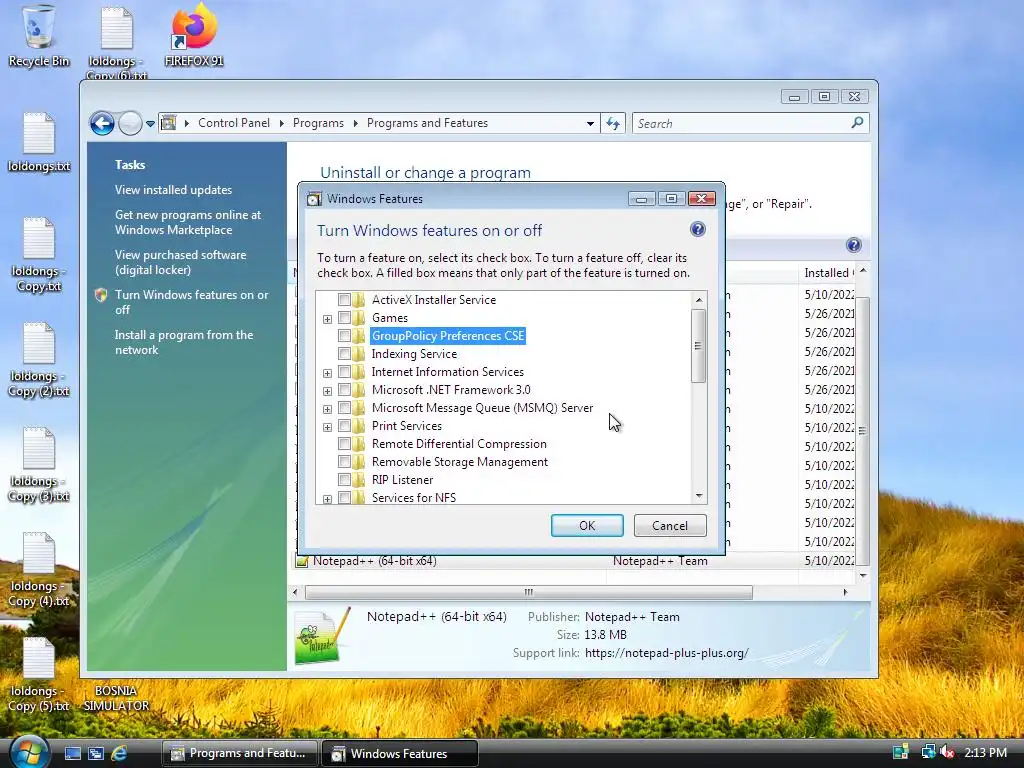Enable the RIP Listener checkbox
This screenshot has width=1024, height=768.
(344, 479)
